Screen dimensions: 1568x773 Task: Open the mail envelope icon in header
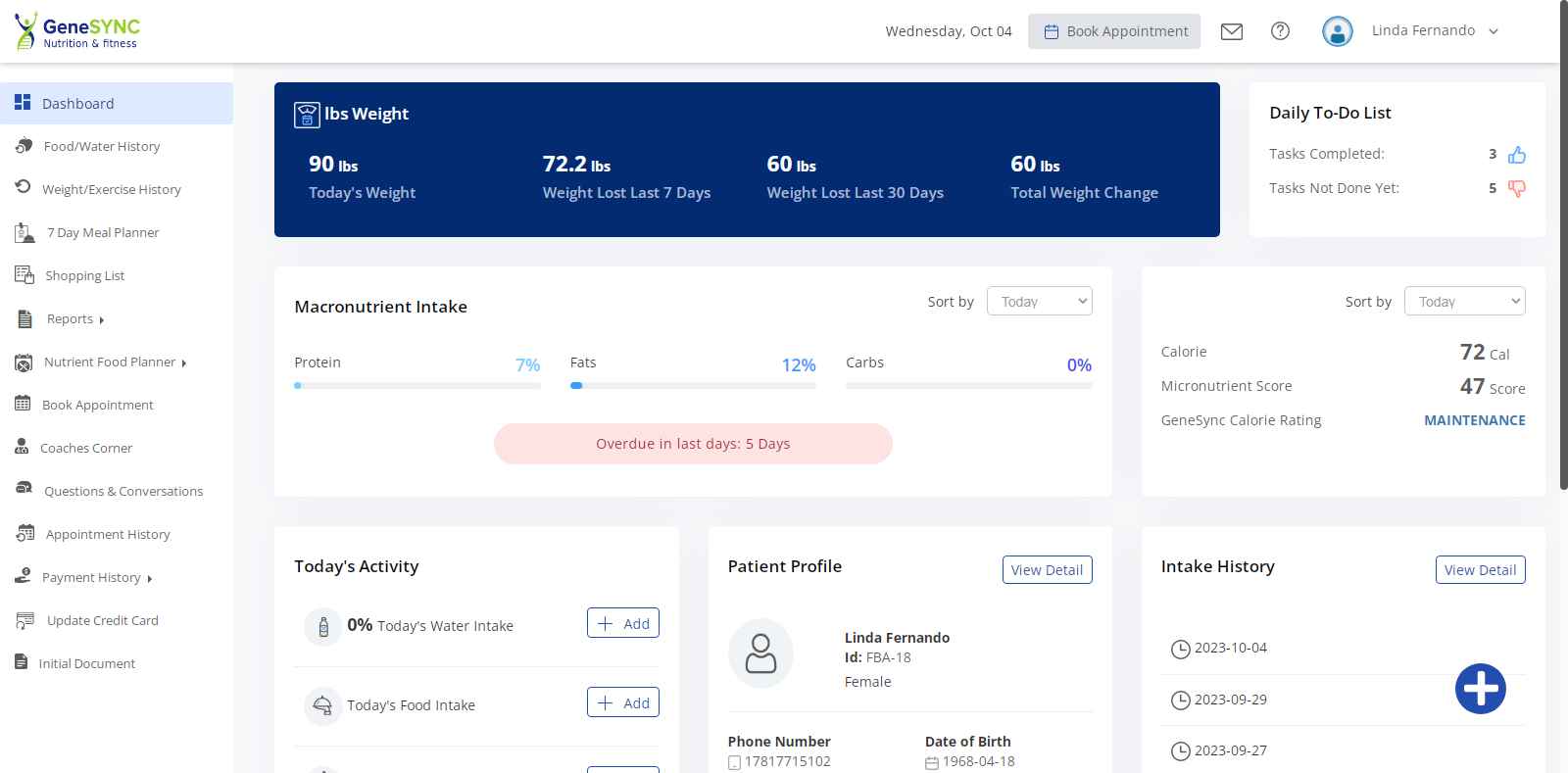pyautogui.click(x=1232, y=31)
